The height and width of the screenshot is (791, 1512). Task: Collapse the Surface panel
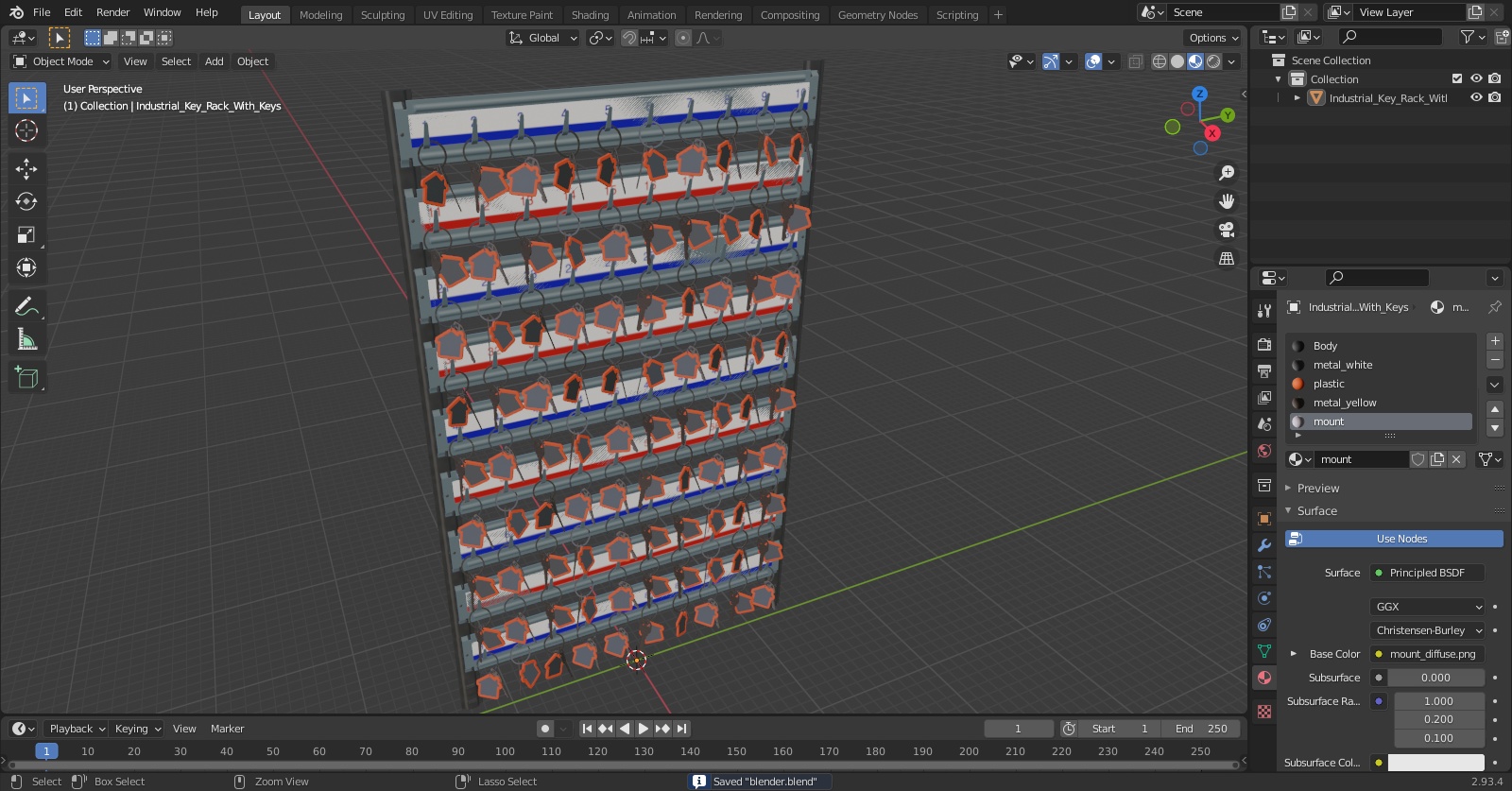[1316, 511]
